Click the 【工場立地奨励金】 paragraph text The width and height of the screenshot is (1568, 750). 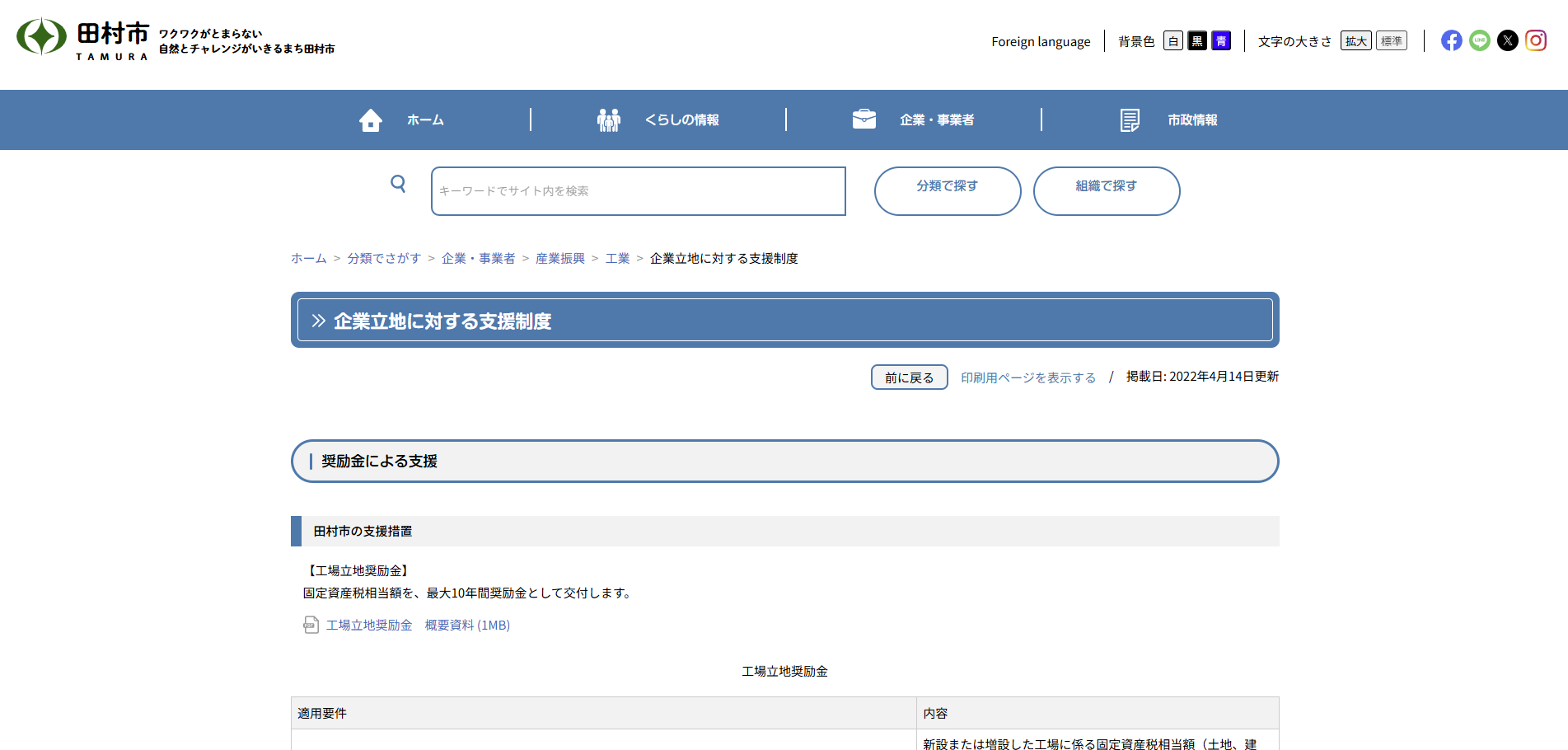(358, 571)
